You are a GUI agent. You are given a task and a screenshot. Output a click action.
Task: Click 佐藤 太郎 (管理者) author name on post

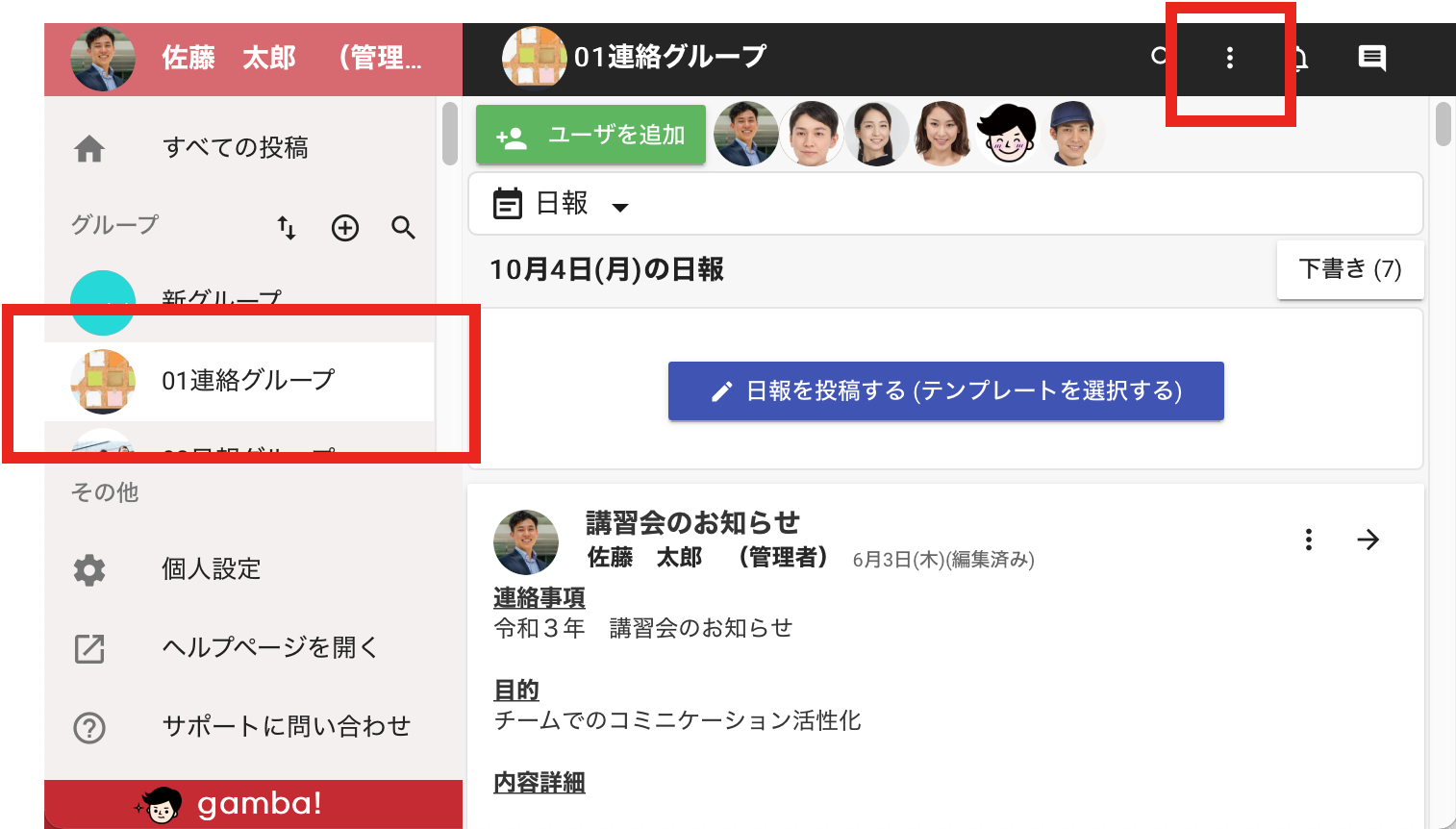tap(707, 558)
